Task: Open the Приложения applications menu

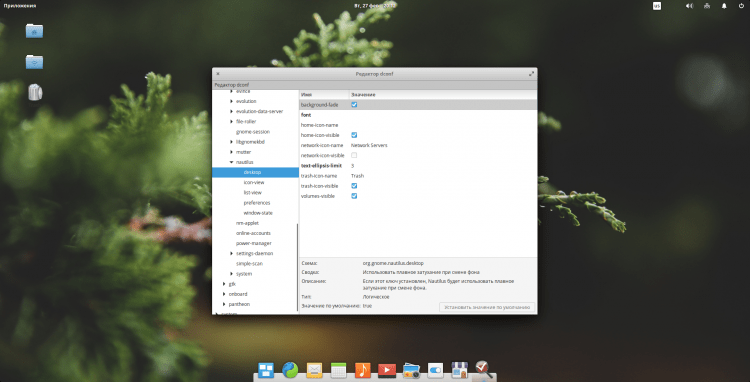Action: point(20,6)
